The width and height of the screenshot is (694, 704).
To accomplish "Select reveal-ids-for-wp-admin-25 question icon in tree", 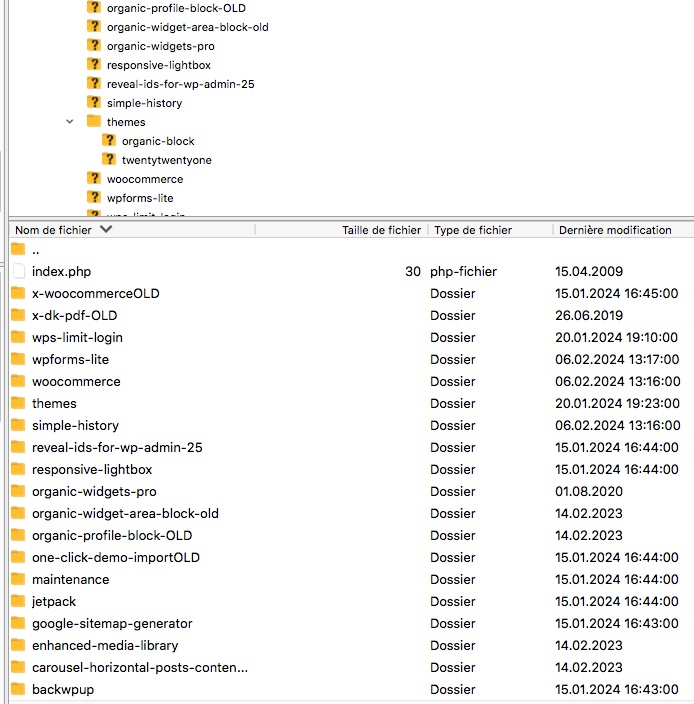I will [x=94, y=84].
